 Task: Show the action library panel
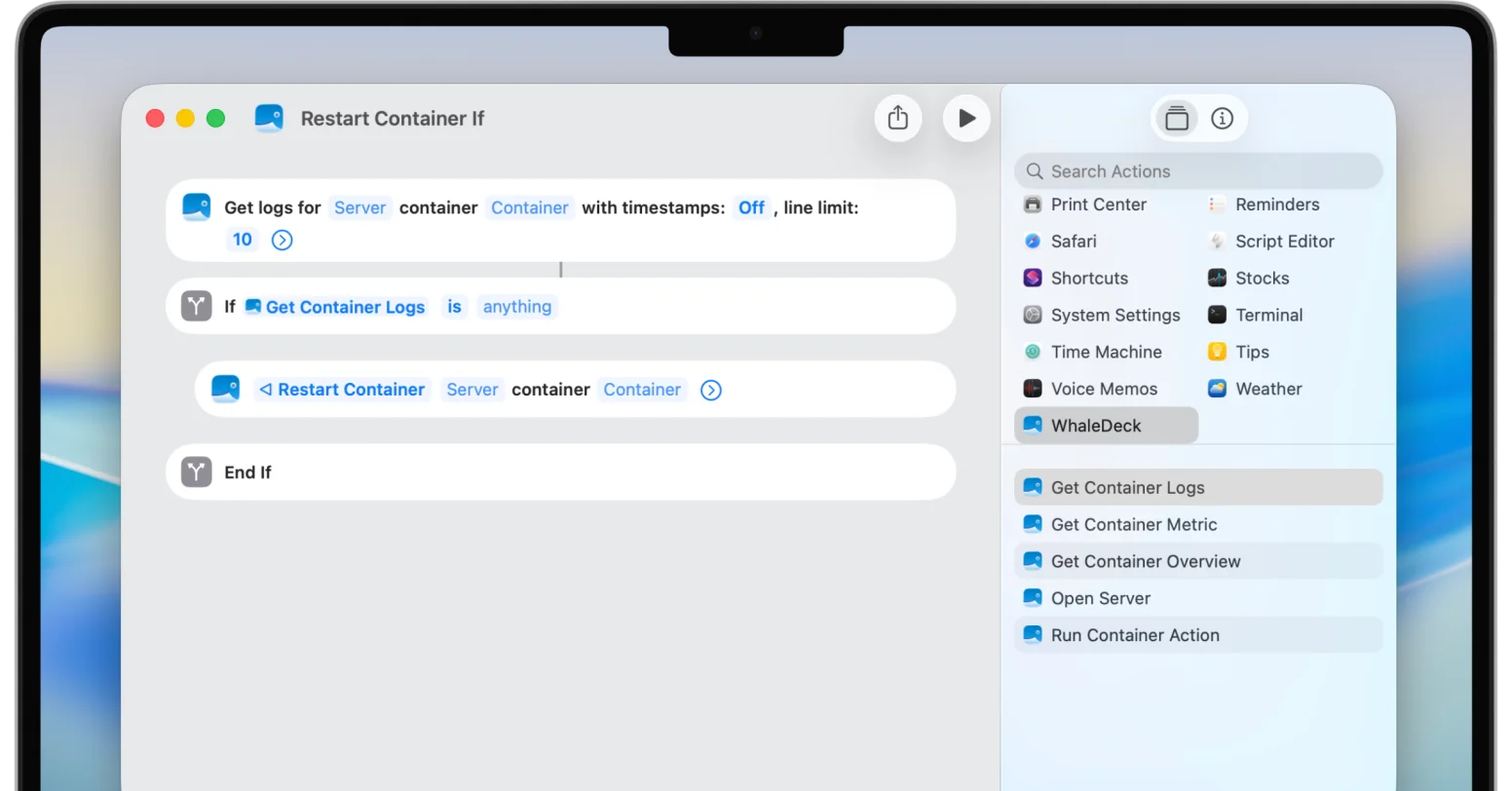1176,118
